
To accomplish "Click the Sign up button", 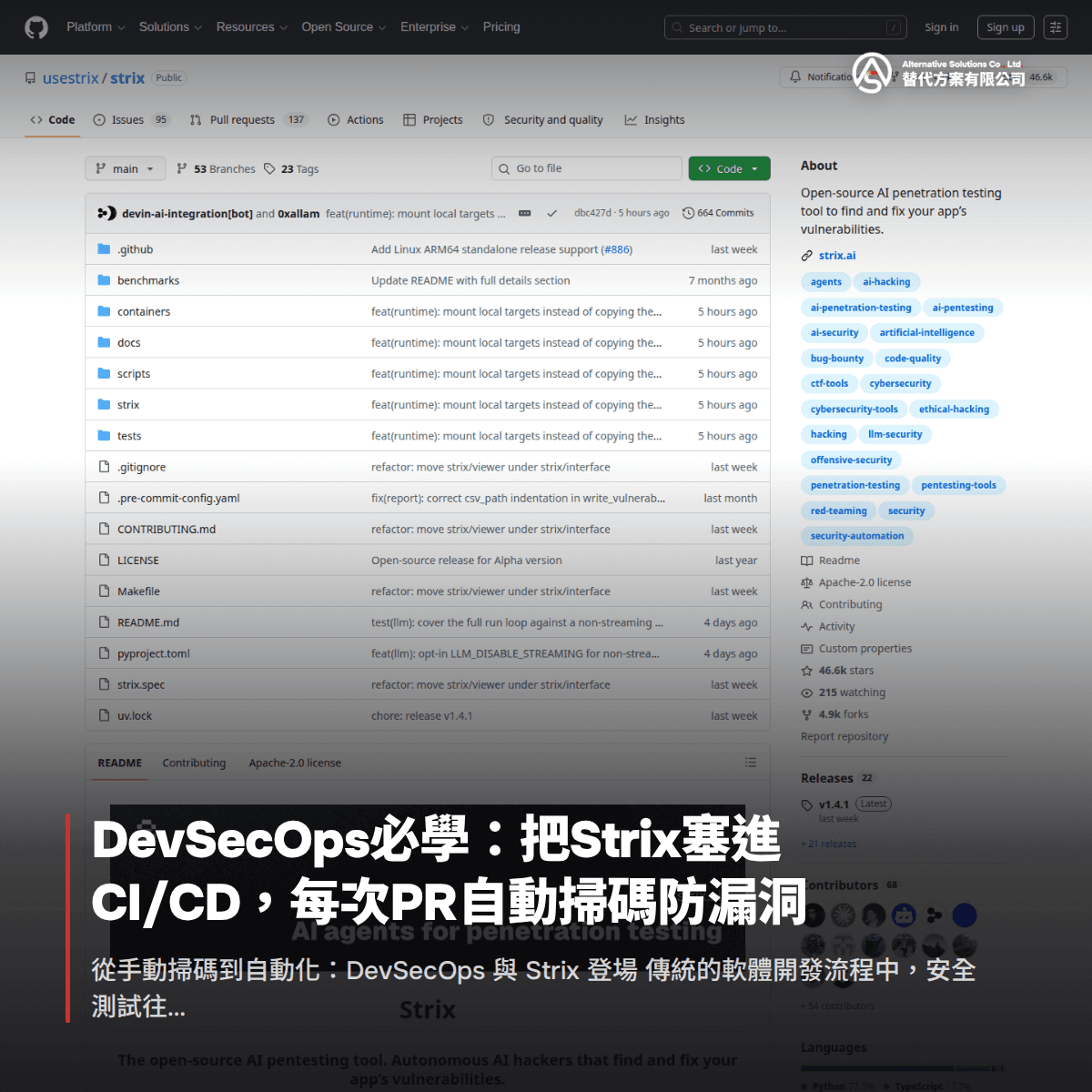I will coord(1006,27).
